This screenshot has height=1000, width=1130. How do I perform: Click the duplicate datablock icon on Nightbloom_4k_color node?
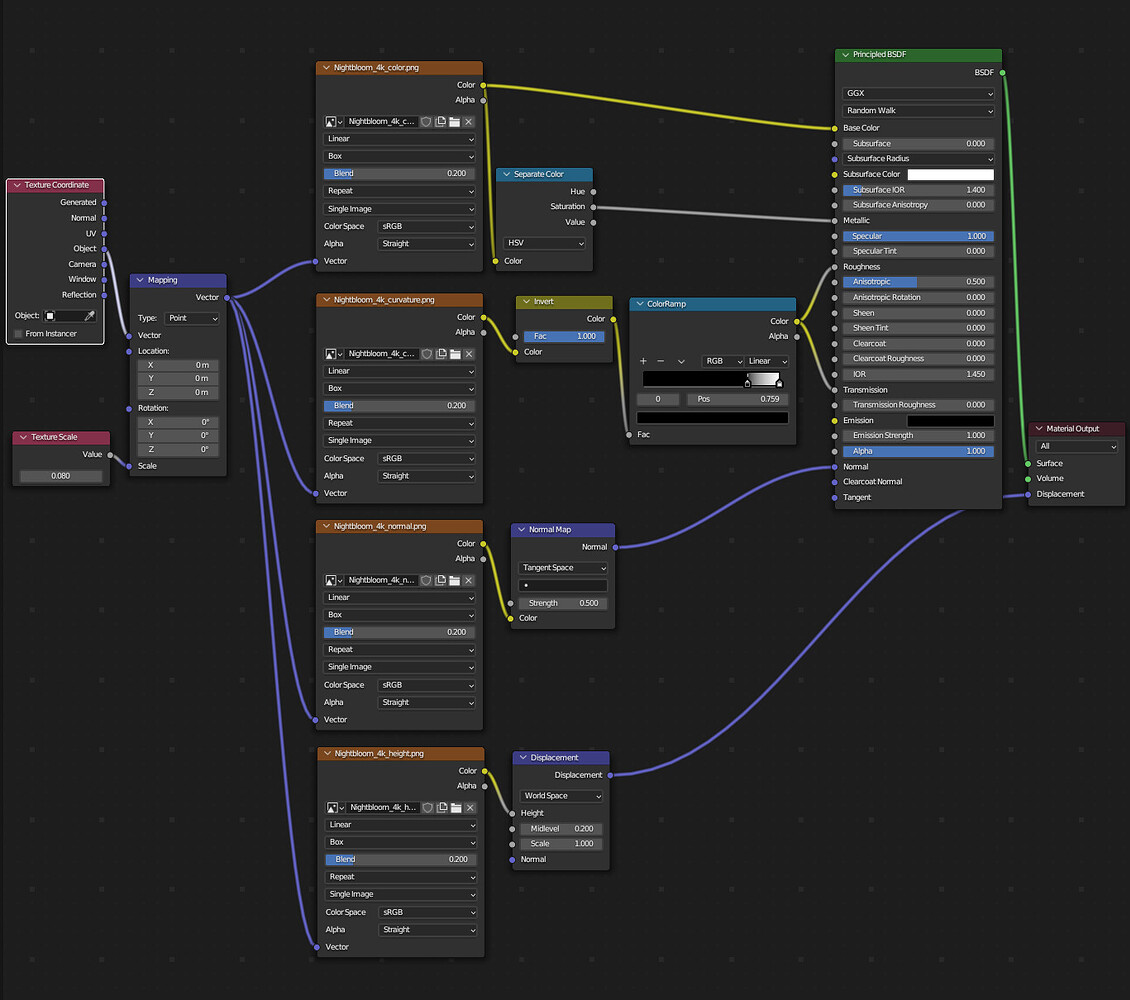pos(441,121)
